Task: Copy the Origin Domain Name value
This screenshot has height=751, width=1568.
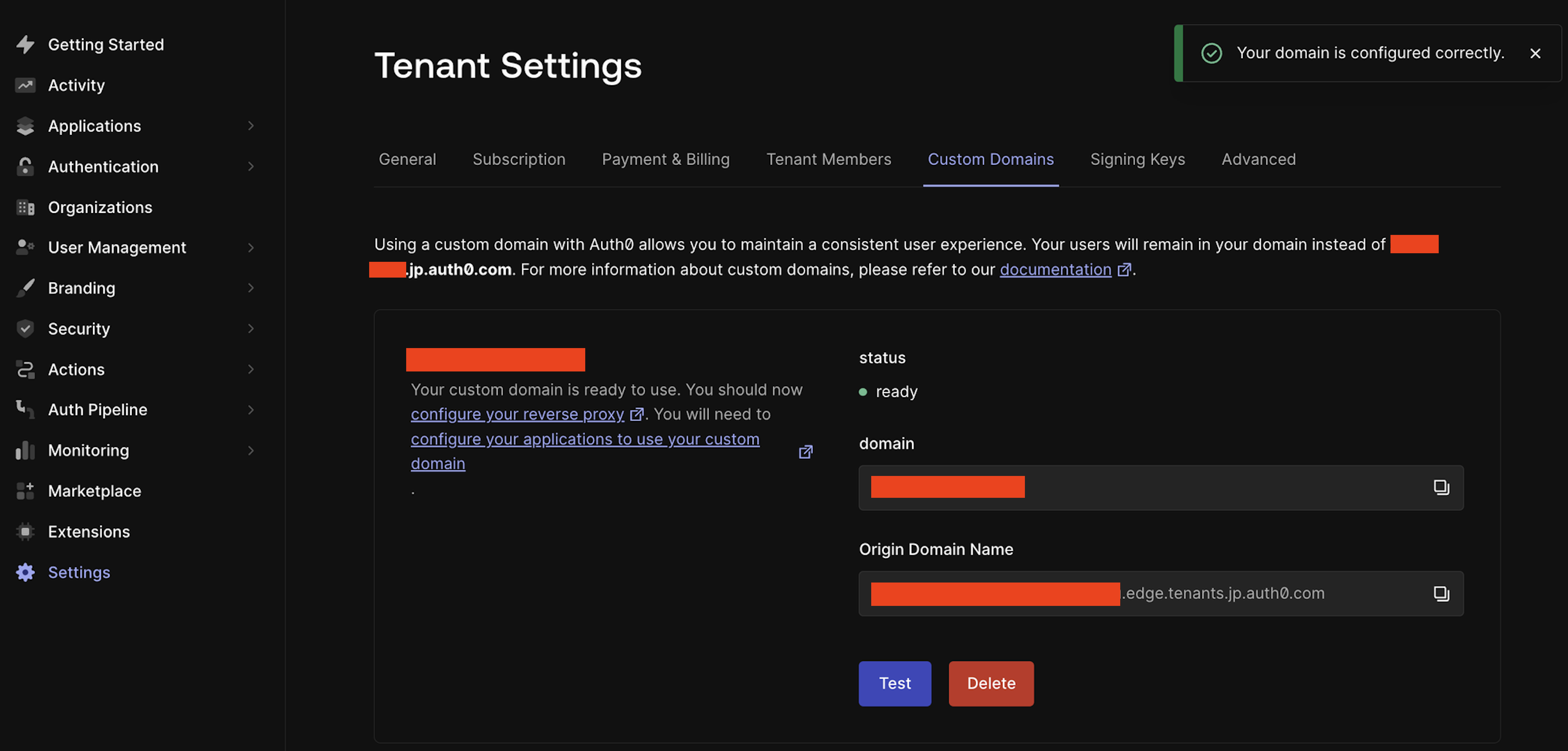Action: pos(1441,593)
